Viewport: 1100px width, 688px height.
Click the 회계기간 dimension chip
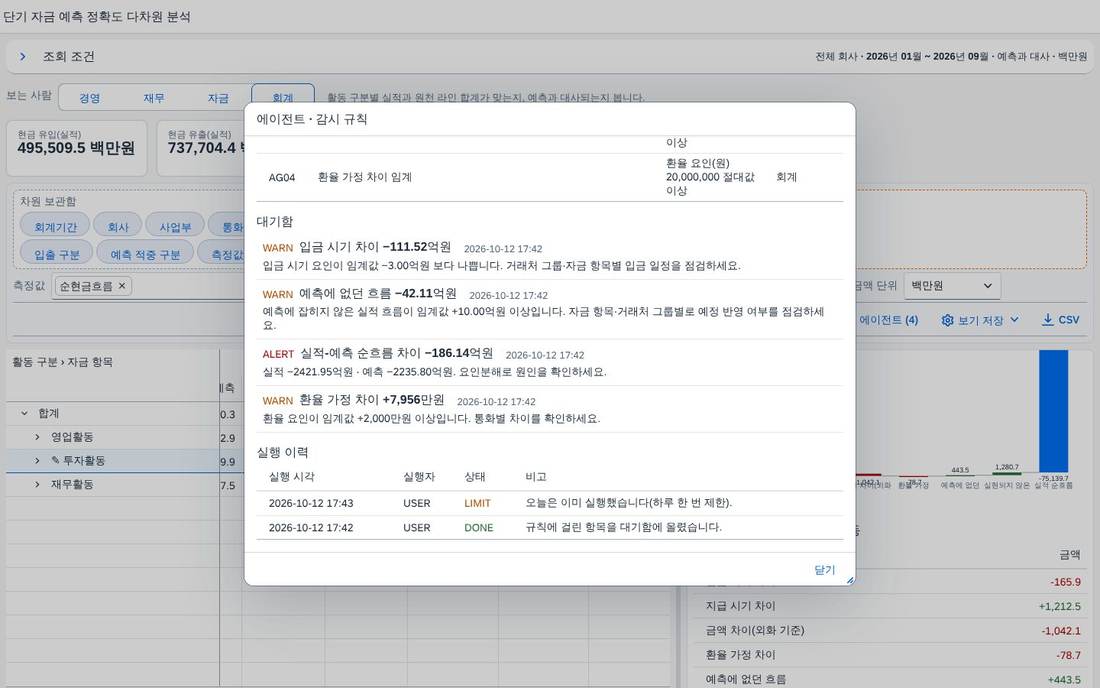click(x=55, y=227)
